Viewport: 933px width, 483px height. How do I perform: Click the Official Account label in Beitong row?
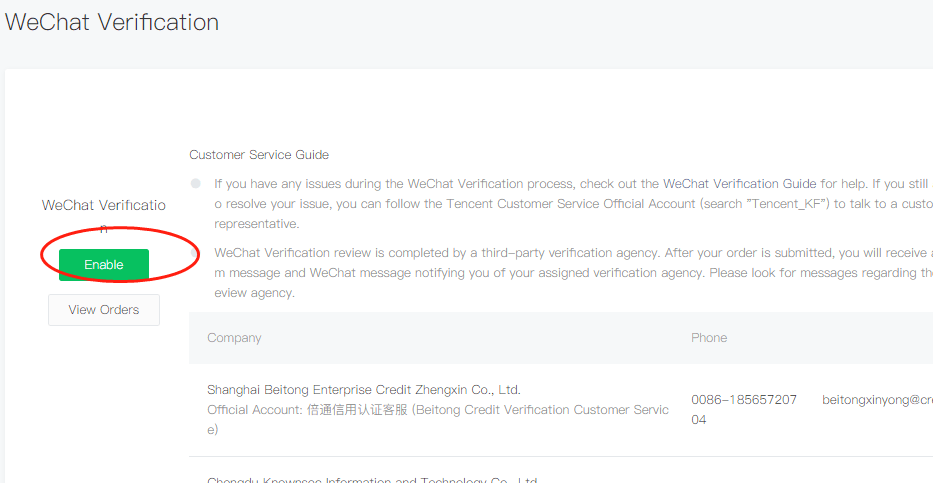click(254, 410)
